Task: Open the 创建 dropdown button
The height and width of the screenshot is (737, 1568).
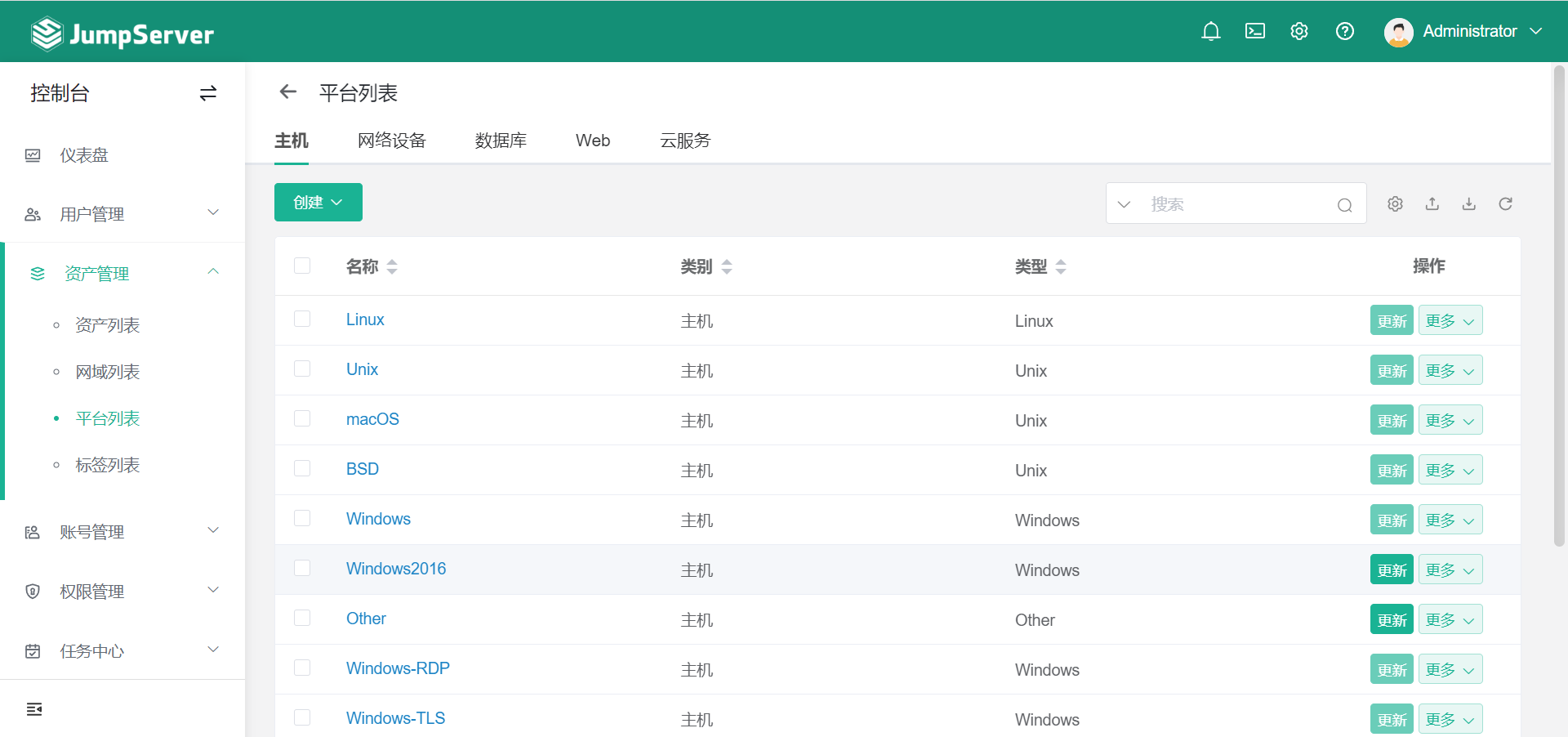Action: point(318,202)
